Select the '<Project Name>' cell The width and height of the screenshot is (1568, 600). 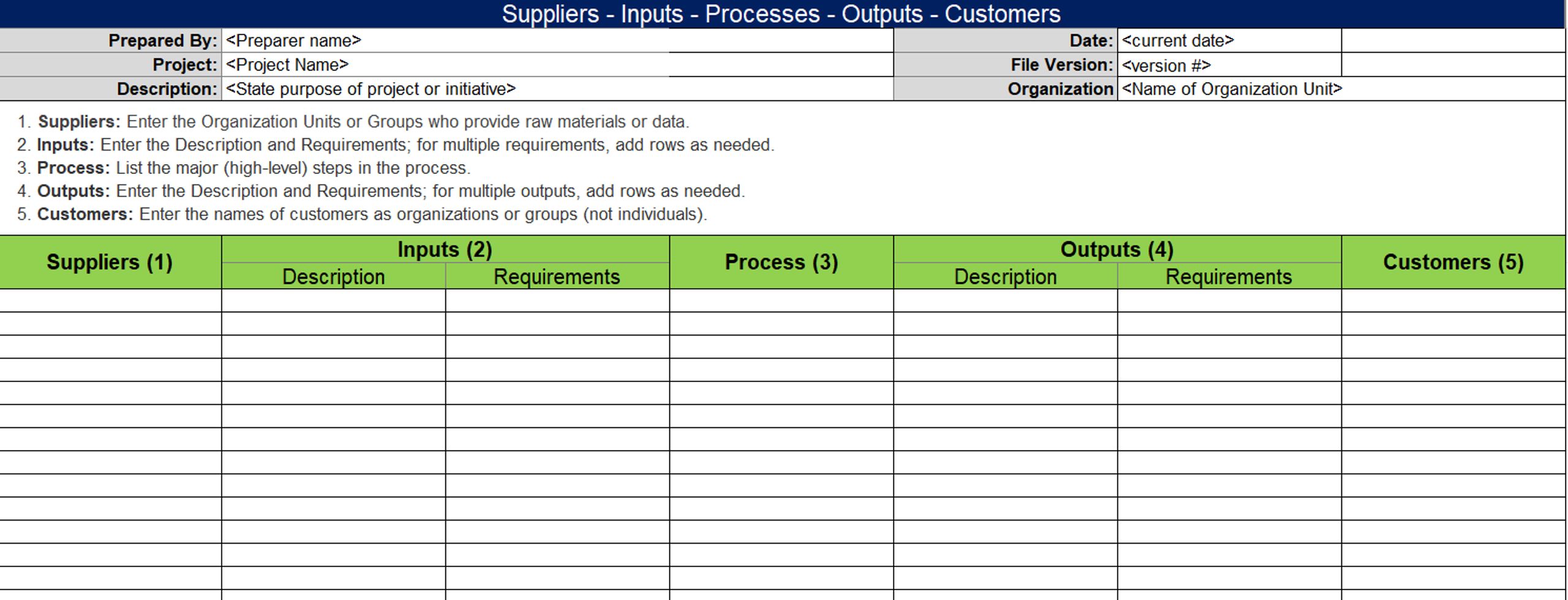pyautogui.click(x=557, y=65)
